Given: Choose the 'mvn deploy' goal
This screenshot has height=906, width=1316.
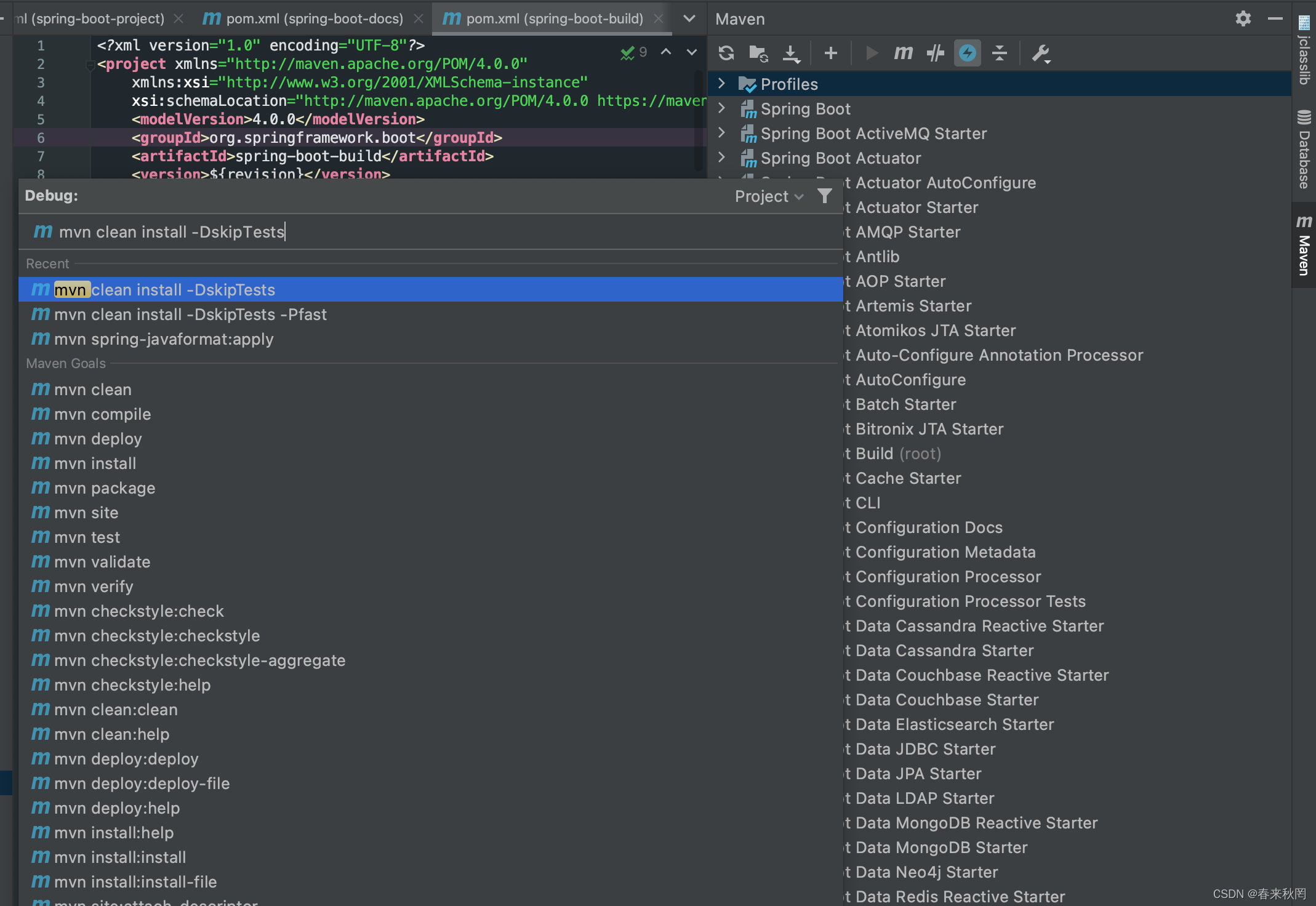Looking at the screenshot, I should [x=431, y=439].
